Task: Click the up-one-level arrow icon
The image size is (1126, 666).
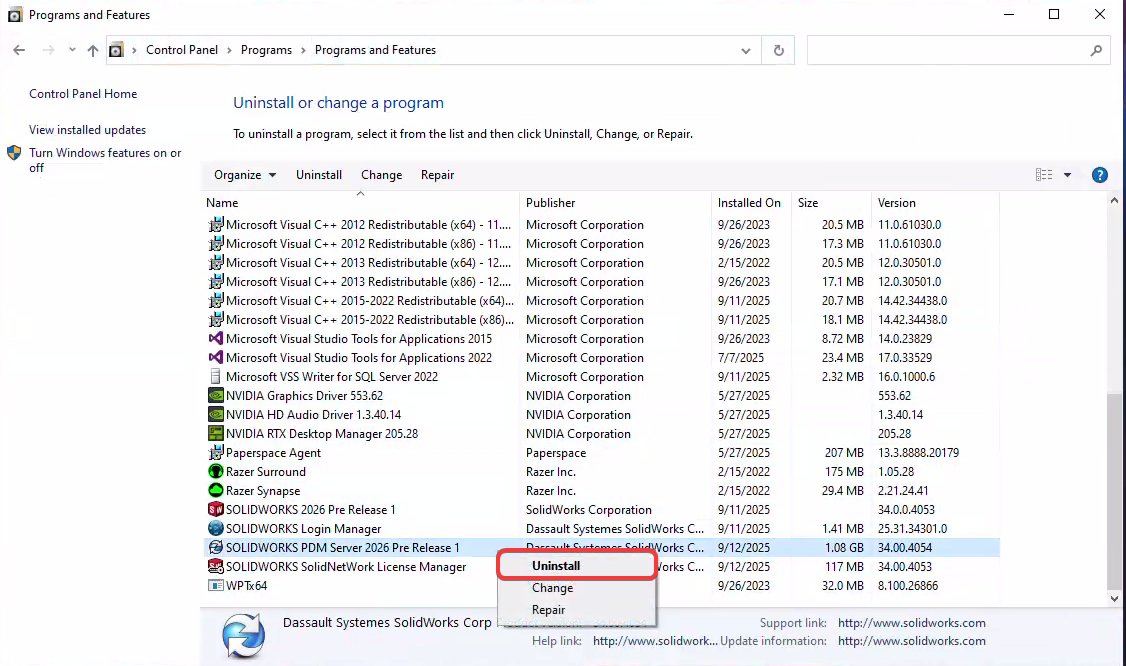Action: point(92,49)
